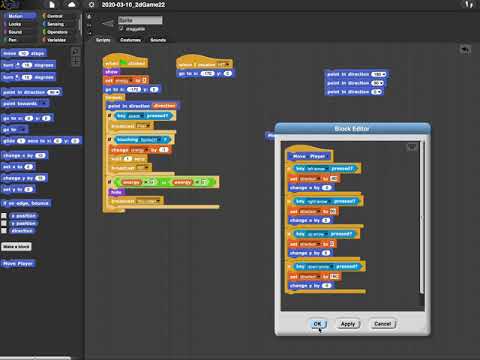This screenshot has width=480, height=360.
Task: Open the palette go to target dropdown
Action: coord(23,130)
